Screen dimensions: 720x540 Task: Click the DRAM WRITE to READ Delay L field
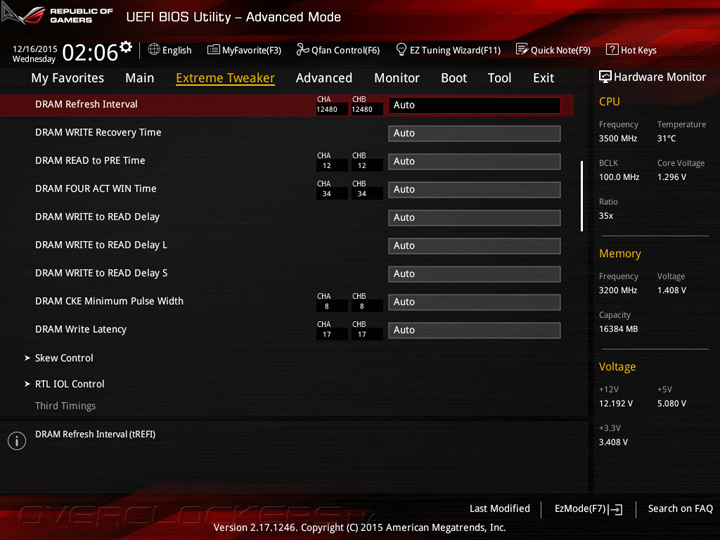click(x=474, y=246)
